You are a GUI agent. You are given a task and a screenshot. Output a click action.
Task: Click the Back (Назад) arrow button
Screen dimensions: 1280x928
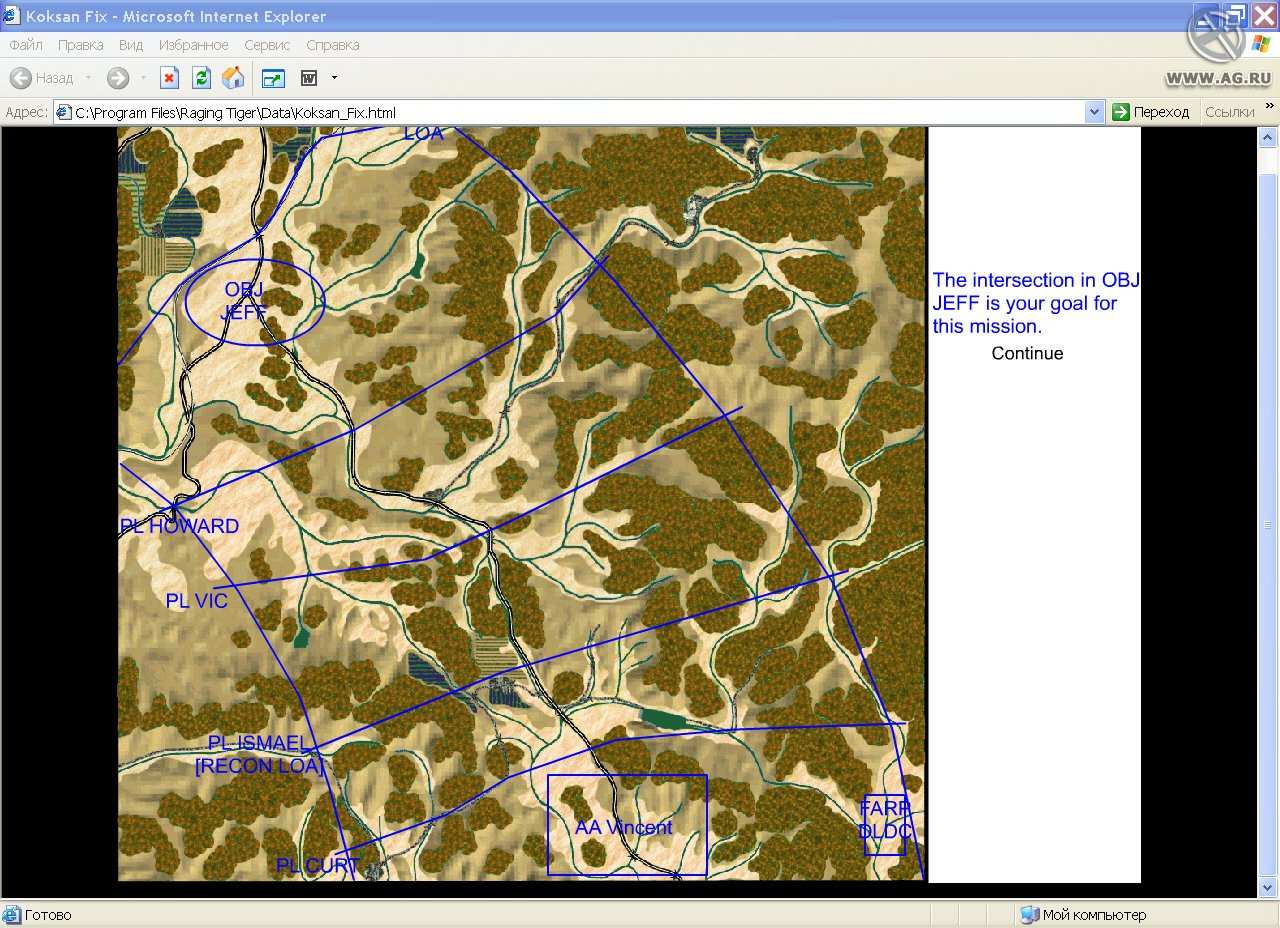[42, 78]
